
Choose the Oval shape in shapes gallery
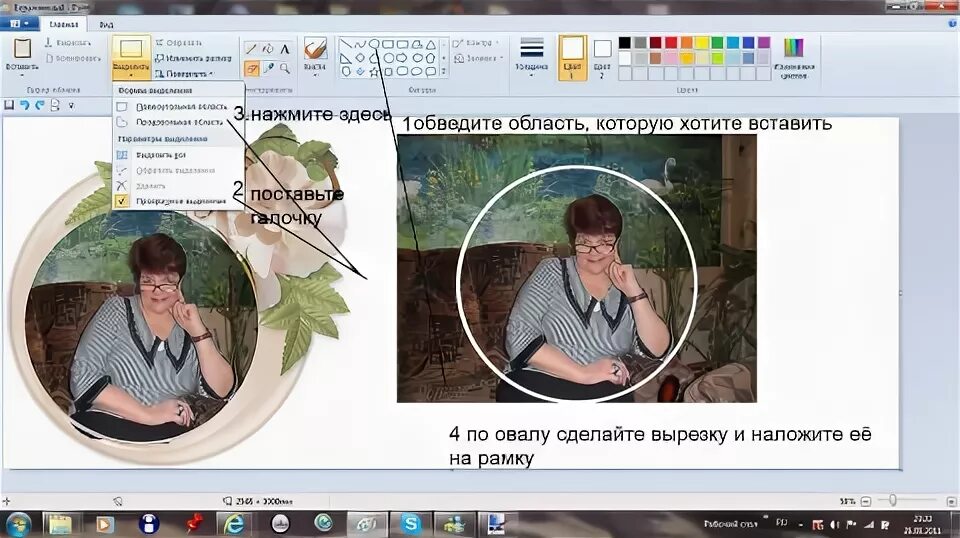click(x=373, y=44)
